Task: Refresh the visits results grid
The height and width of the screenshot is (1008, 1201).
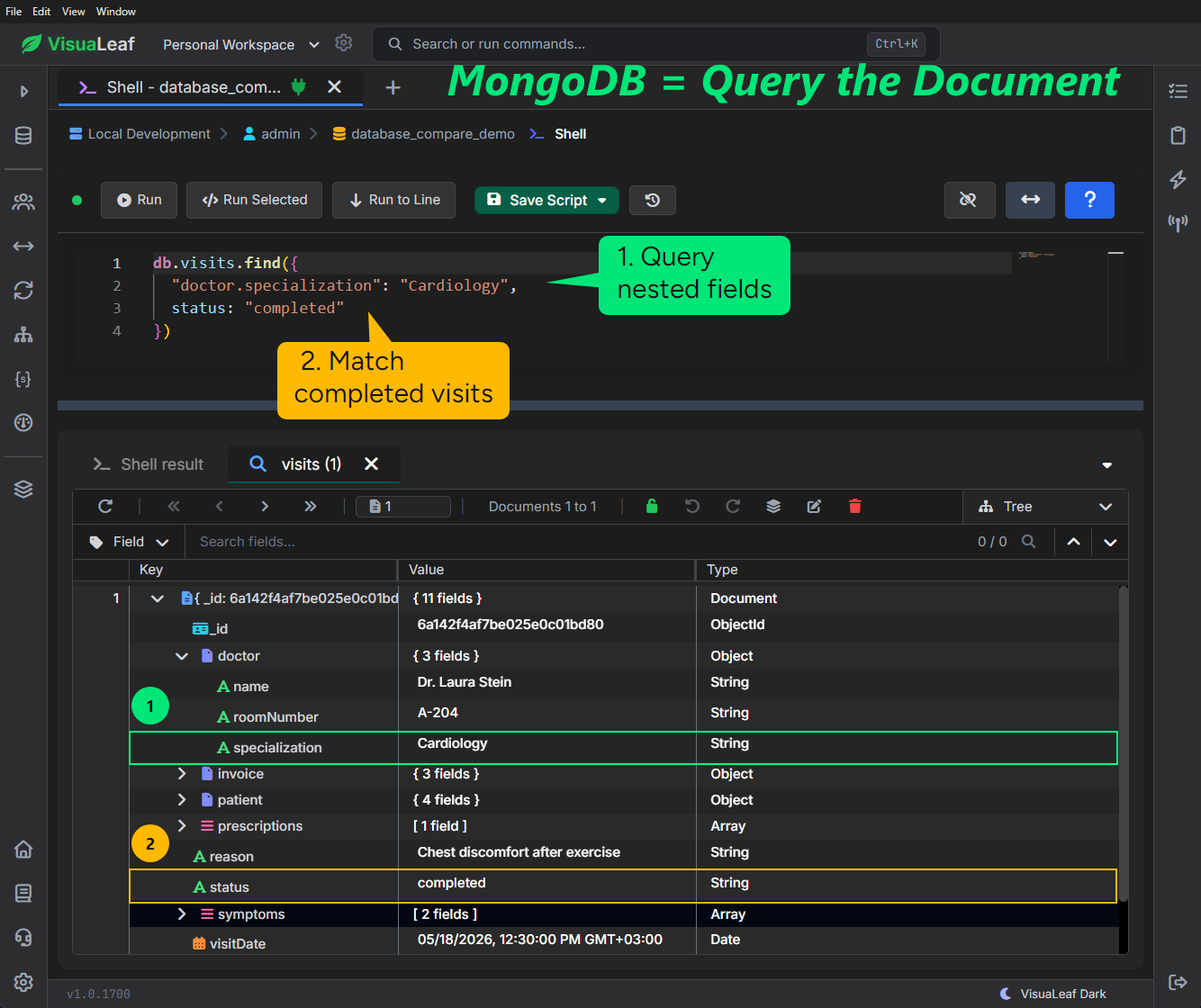Action: pos(105,507)
